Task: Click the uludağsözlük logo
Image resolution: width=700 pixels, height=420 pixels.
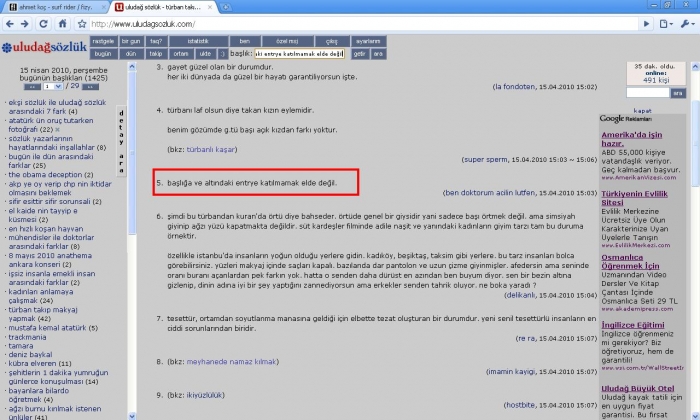Action: click(45, 47)
